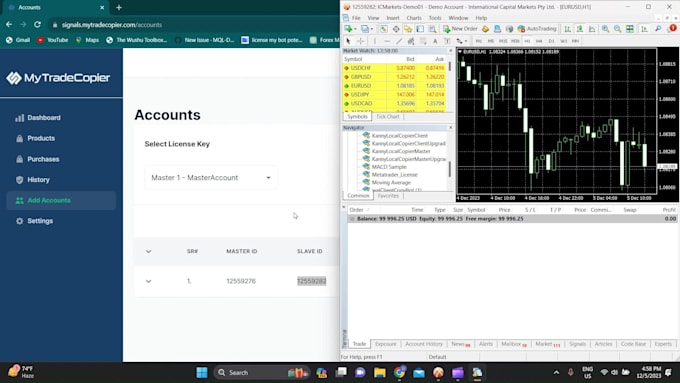Zoom in on the EURUSD chart
The height and width of the screenshot is (383, 680).
click(605, 29)
